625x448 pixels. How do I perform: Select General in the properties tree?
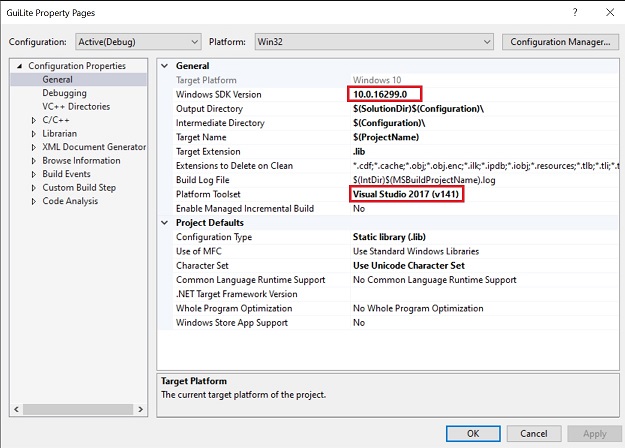tap(57, 80)
